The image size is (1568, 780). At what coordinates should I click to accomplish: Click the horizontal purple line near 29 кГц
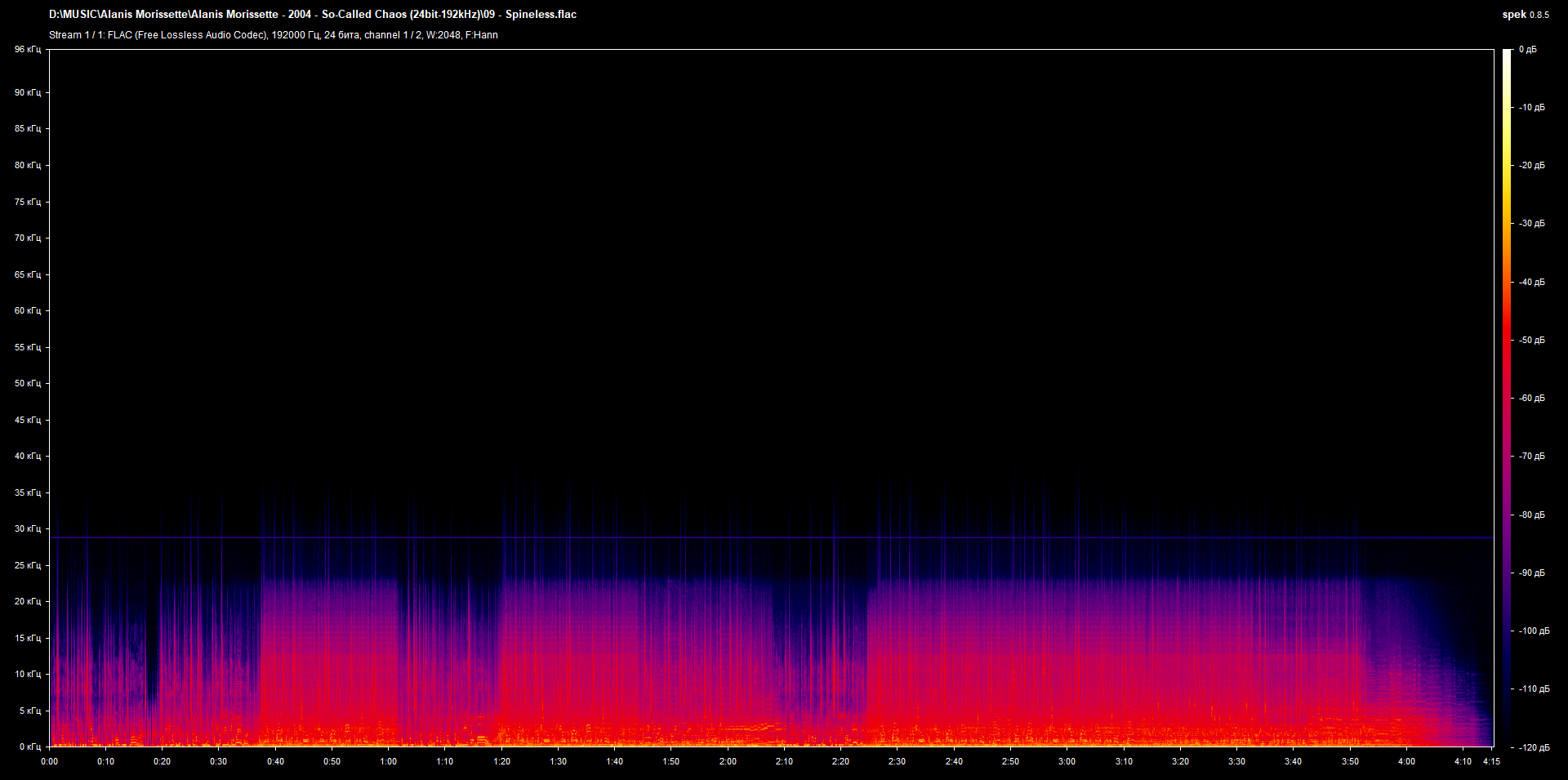[771, 538]
